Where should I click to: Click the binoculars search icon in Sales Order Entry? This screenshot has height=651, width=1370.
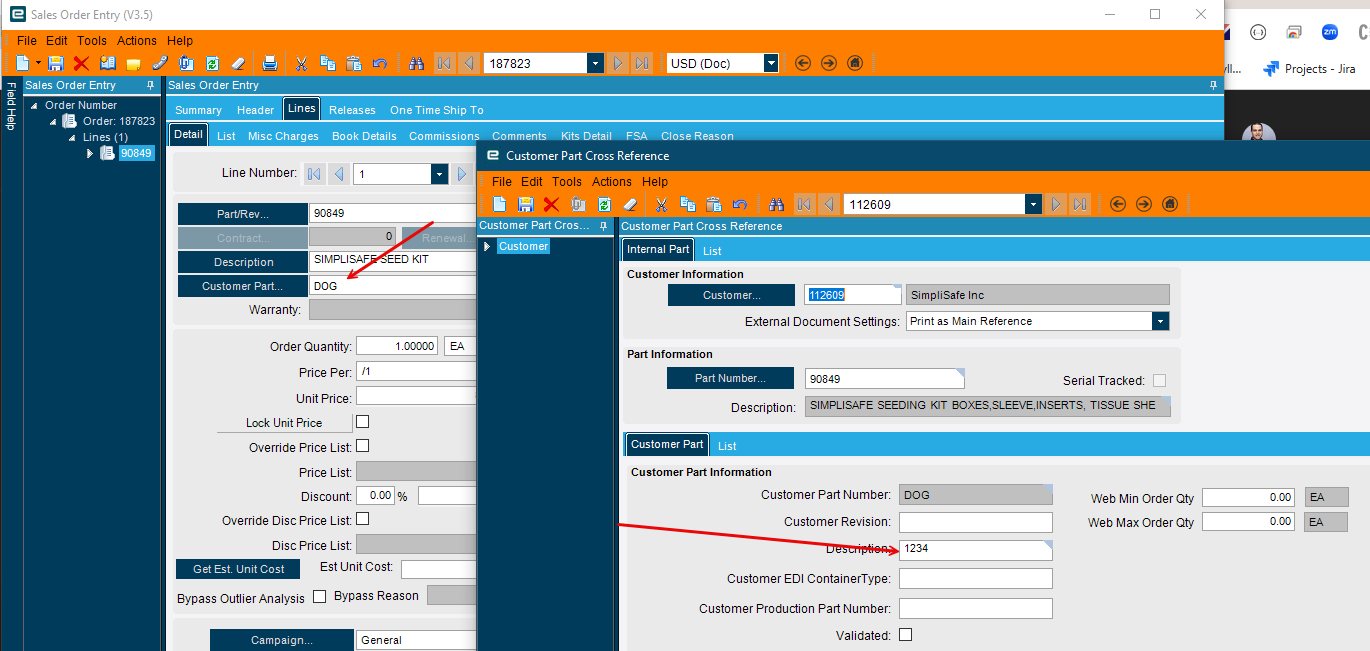coord(417,63)
